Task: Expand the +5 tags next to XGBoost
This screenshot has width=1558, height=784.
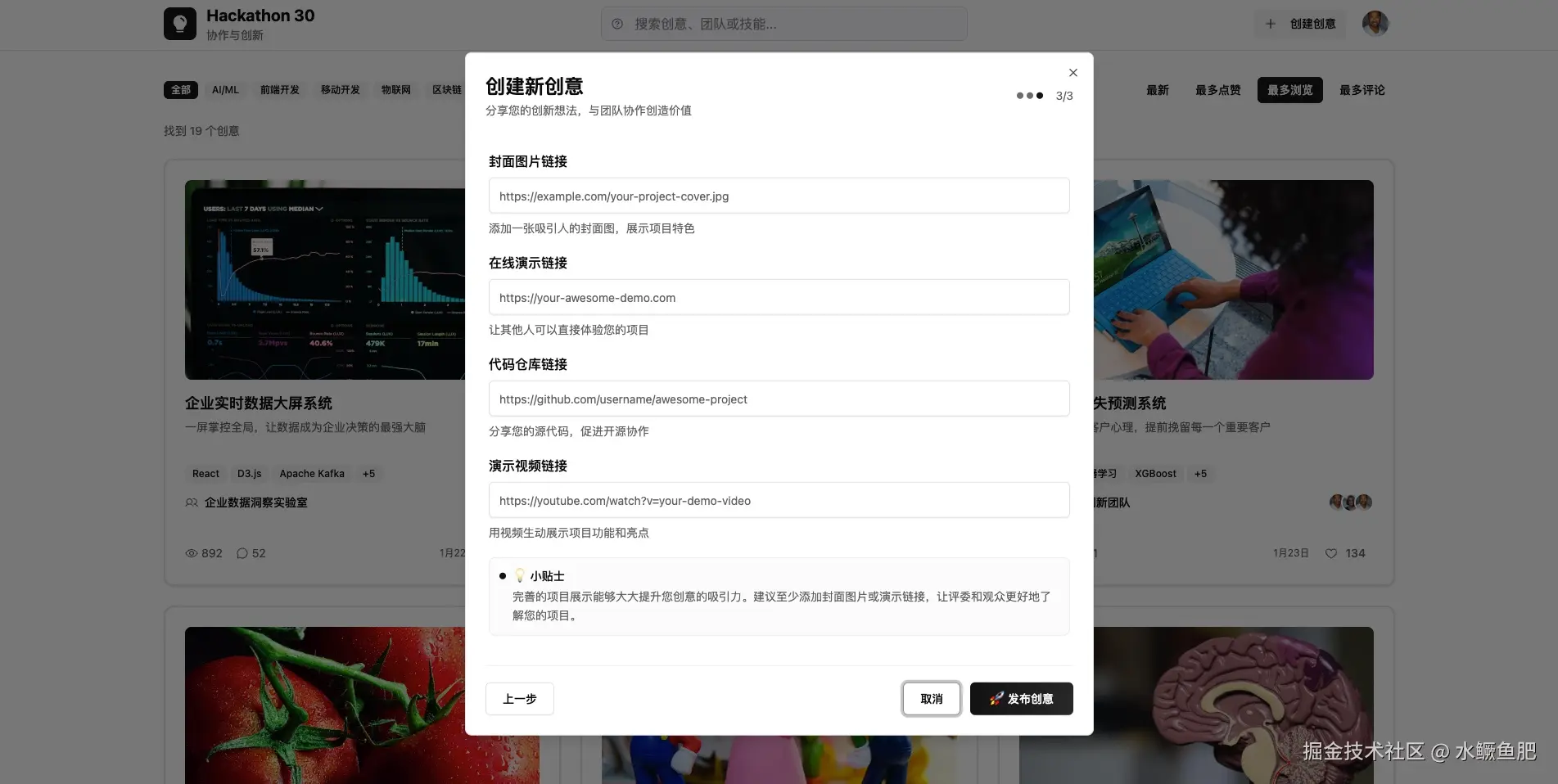Action: coord(1200,473)
